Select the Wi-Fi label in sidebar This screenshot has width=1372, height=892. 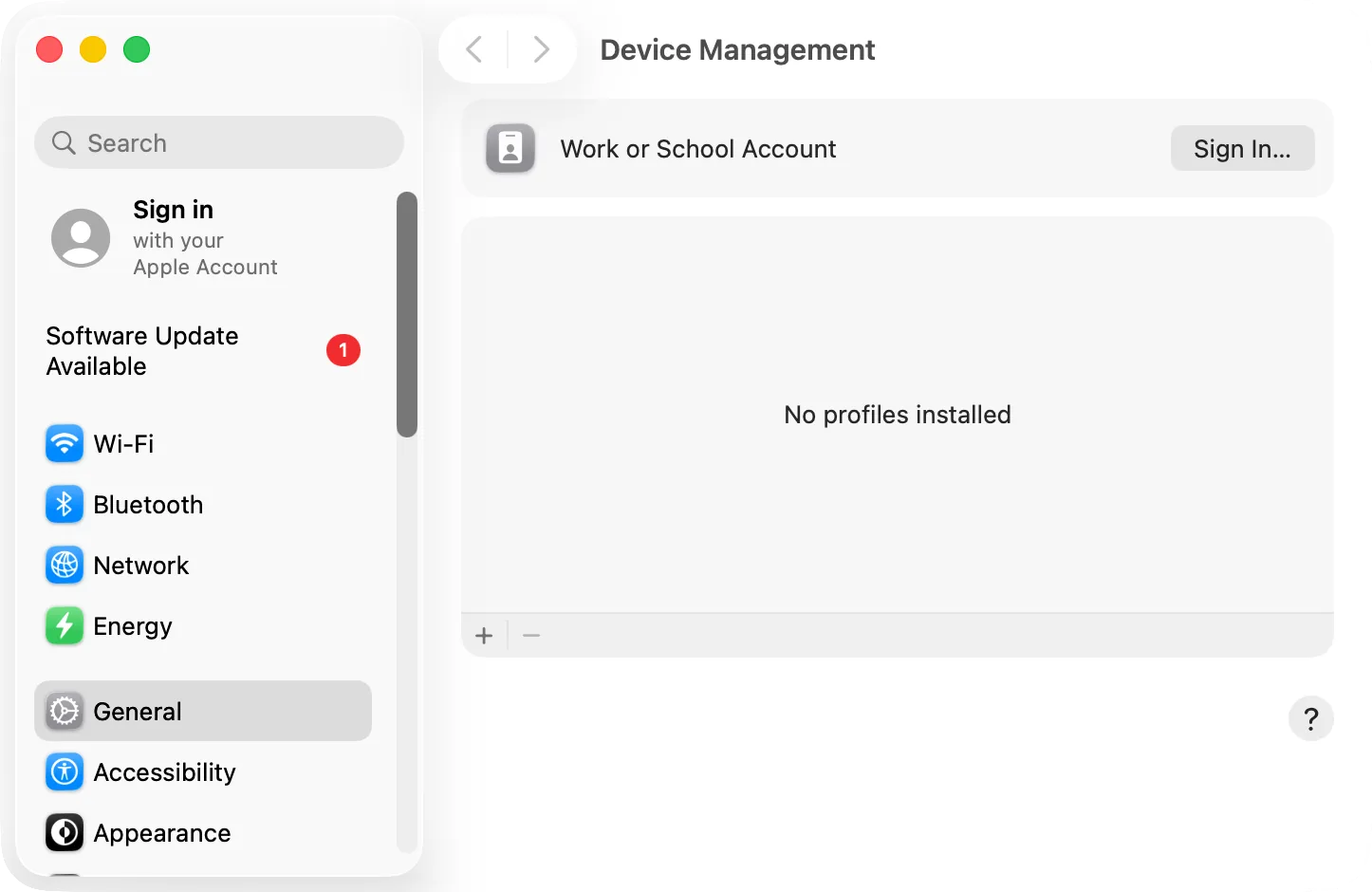coord(123,443)
